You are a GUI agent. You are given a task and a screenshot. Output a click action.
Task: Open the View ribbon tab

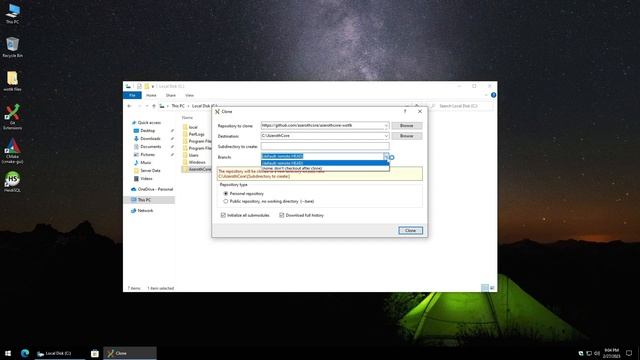pyautogui.click(x=189, y=95)
